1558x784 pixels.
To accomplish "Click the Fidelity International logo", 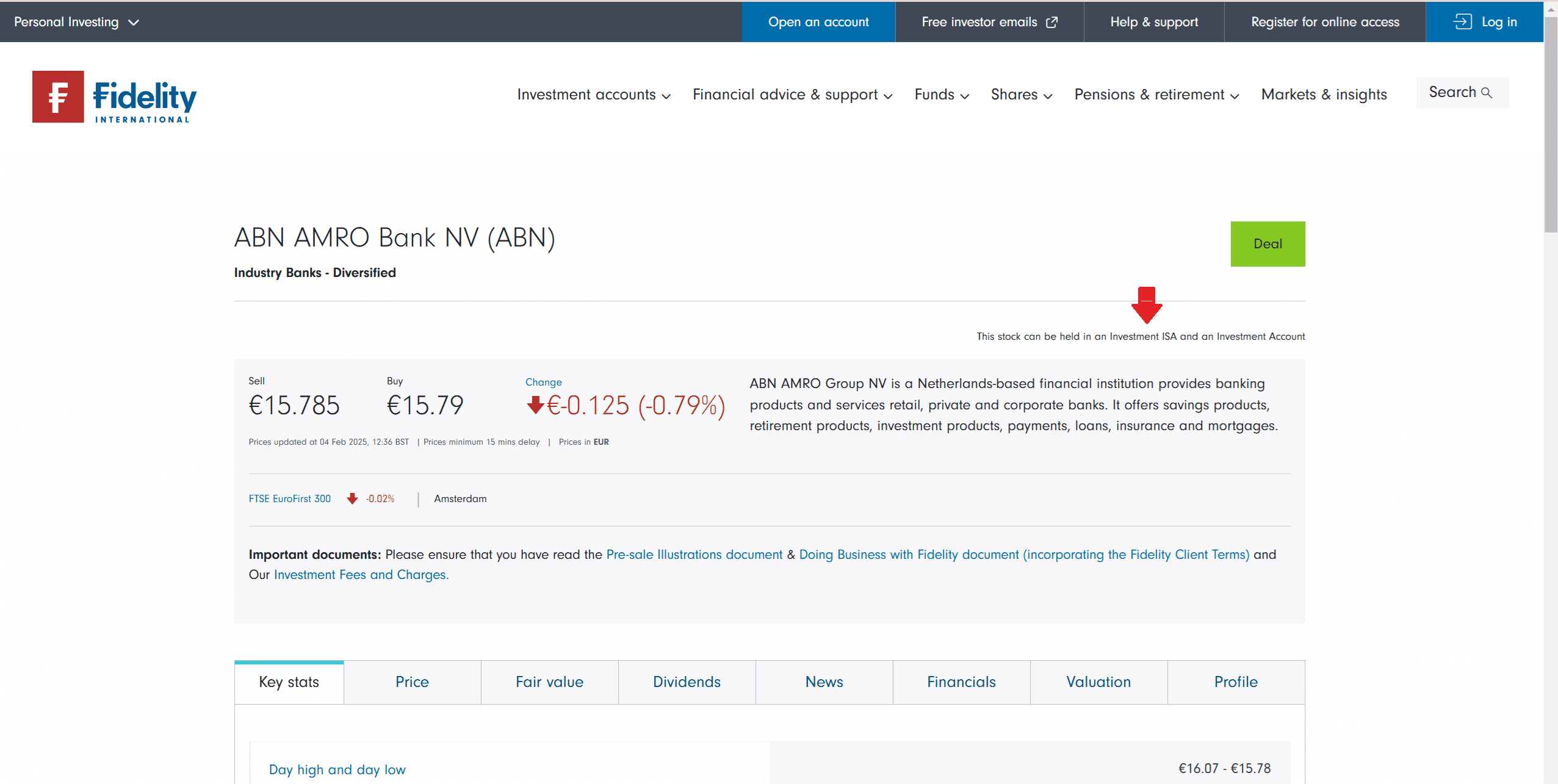I will (115, 97).
